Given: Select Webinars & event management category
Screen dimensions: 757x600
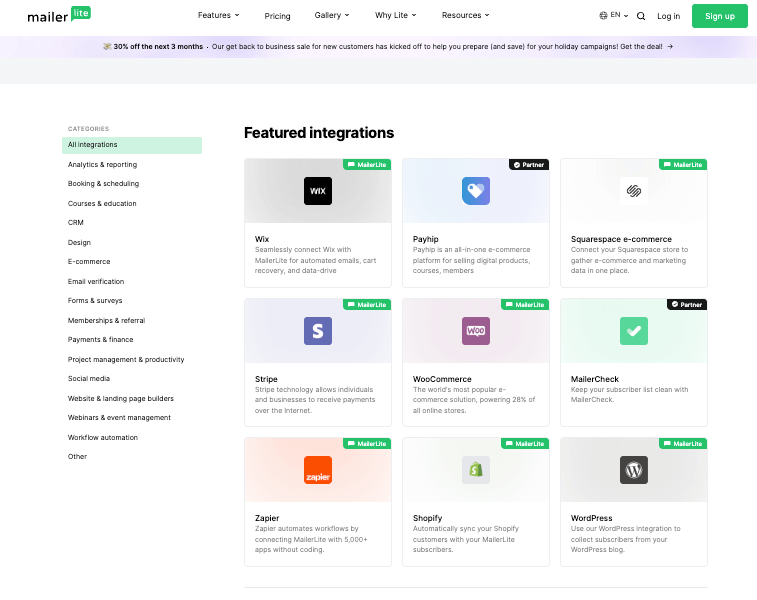Looking at the screenshot, I should [x=119, y=418].
